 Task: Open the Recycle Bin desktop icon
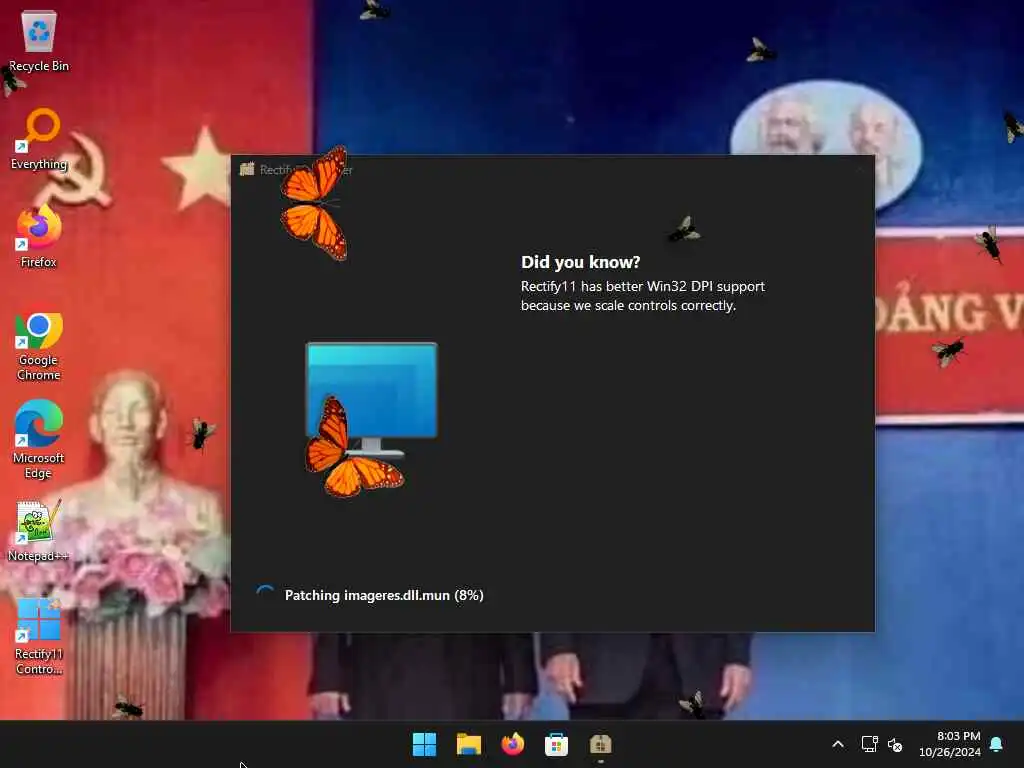[x=39, y=40]
